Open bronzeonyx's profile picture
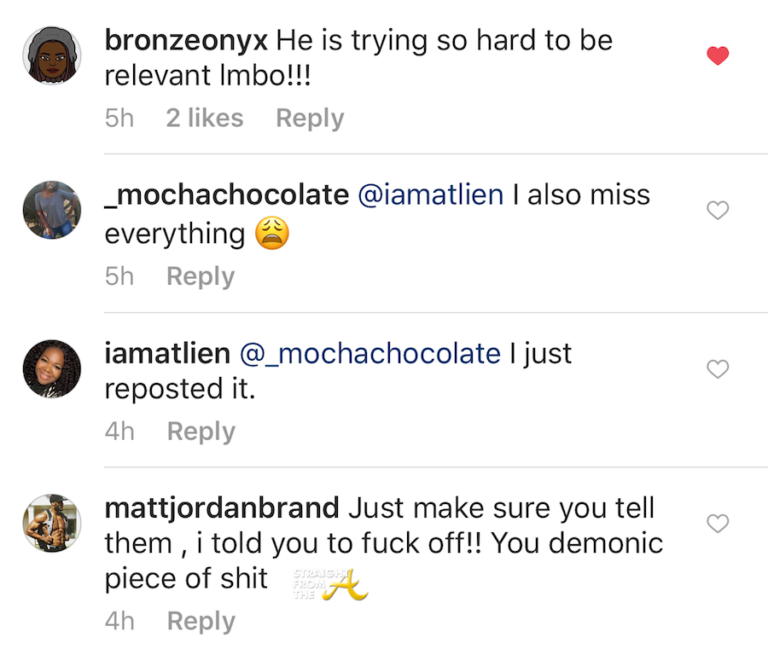Screen dimensions: 768x655 51,56
